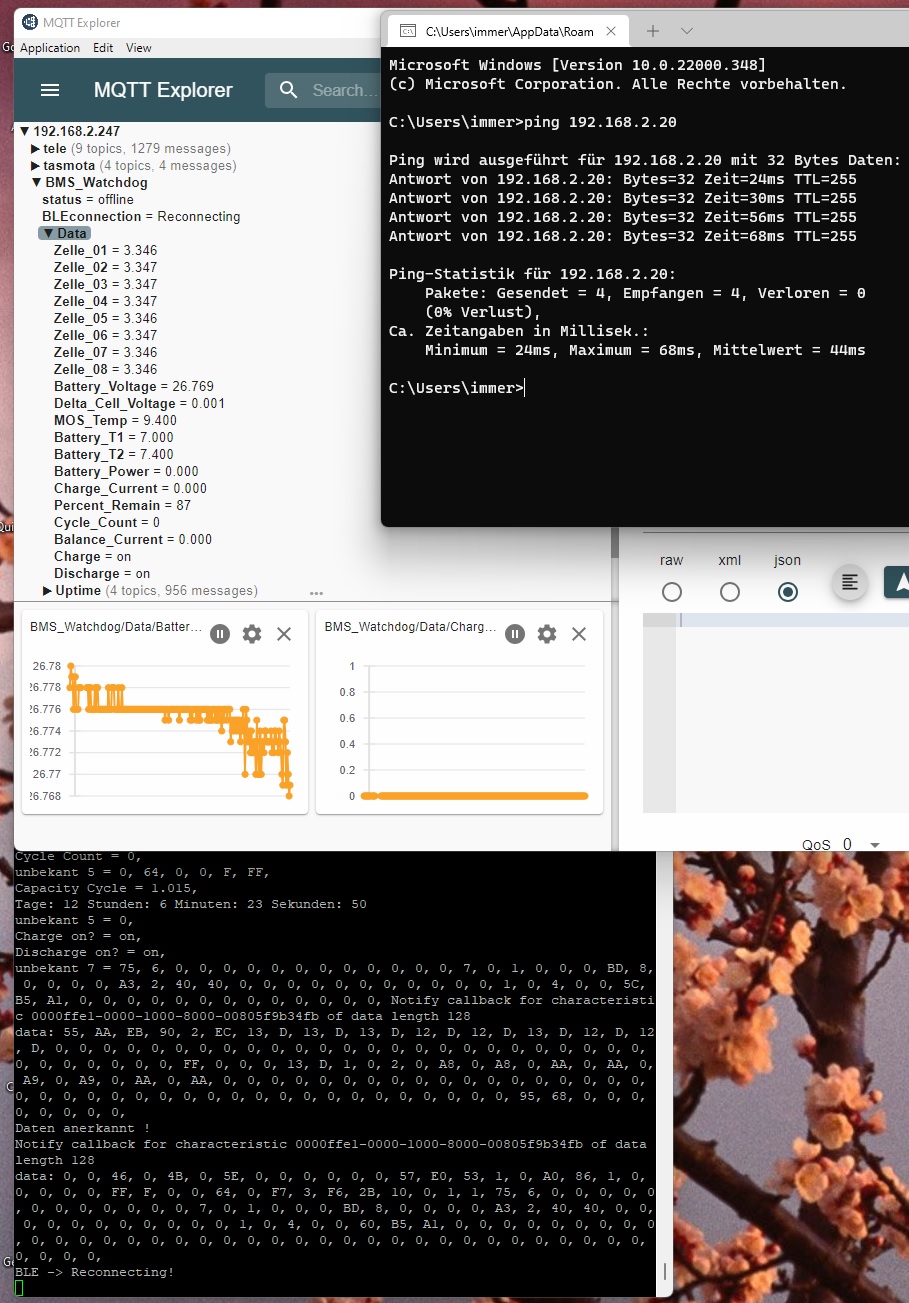Select the json payload format radio button
This screenshot has width=909, height=1303.
[x=788, y=592]
